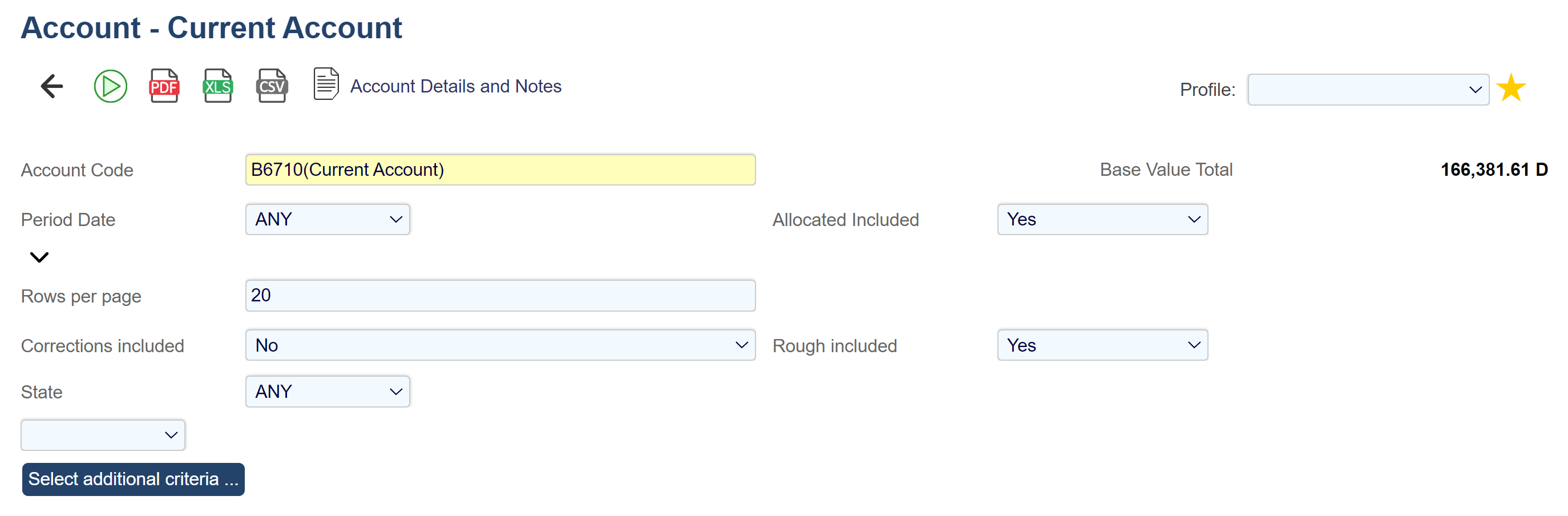Expand the chevron below Period Date

pos(39,257)
